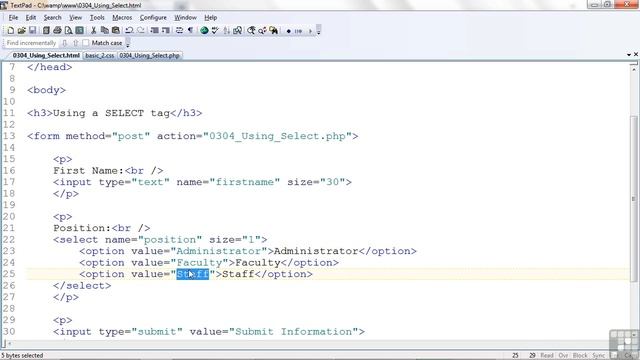
Task: Open the File menu
Action: point(13,18)
